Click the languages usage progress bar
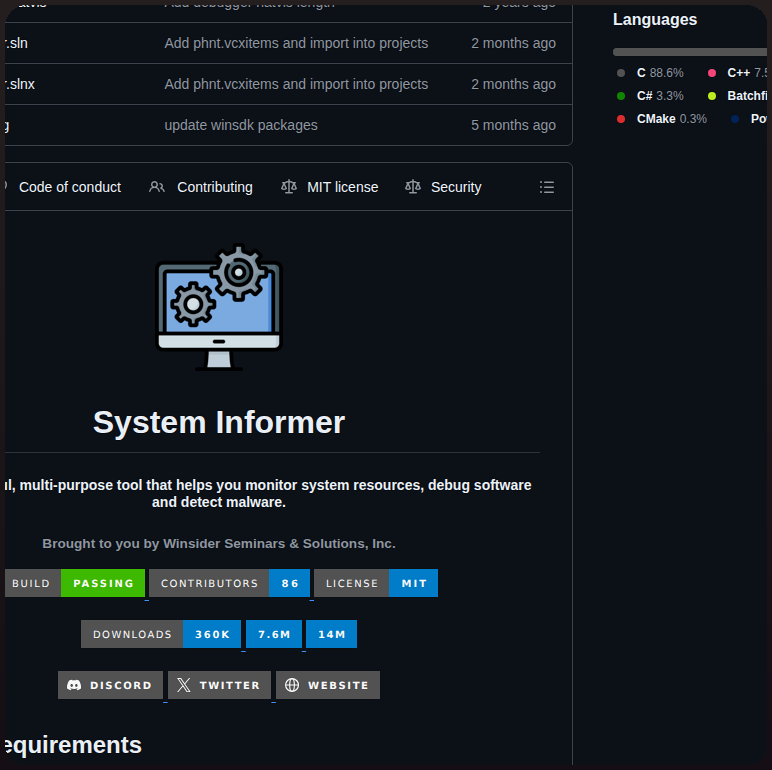Image resolution: width=772 pixels, height=770 pixels. (690, 52)
